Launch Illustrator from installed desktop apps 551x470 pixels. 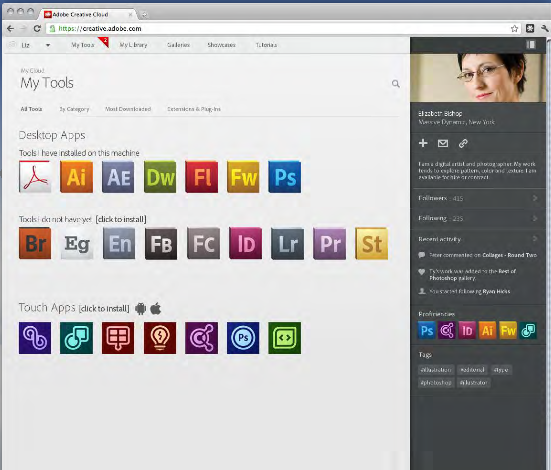pyautogui.click(x=76, y=177)
